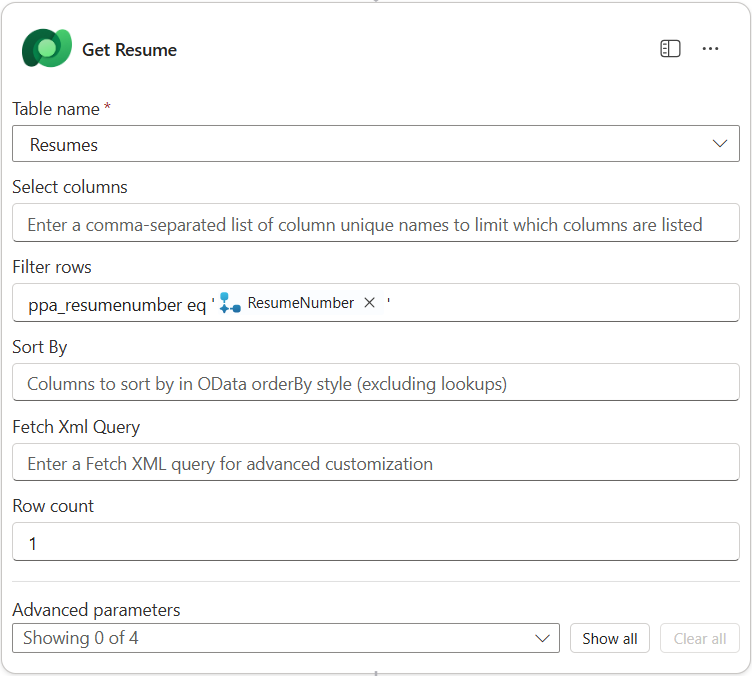This screenshot has height=676, width=752.
Task: Click the Resumes table name value
Action: tap(64, 145)
